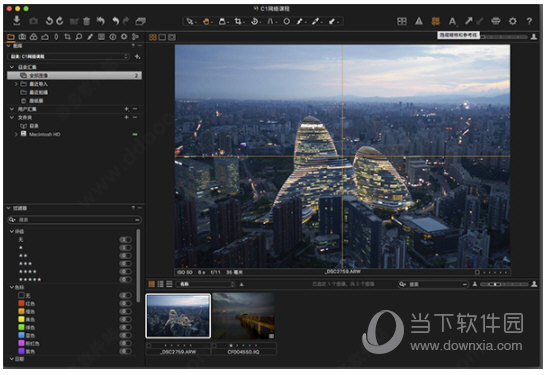Click plus button on 用户汇集 row

click(x=127, y=109)
